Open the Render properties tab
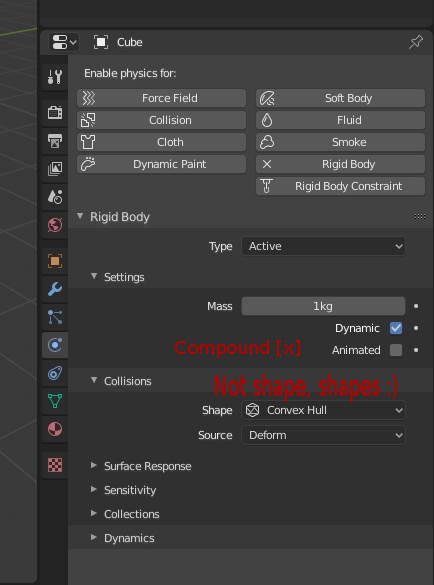The height and width of the screenshot is (585, 434). click(x=55, y=112)
